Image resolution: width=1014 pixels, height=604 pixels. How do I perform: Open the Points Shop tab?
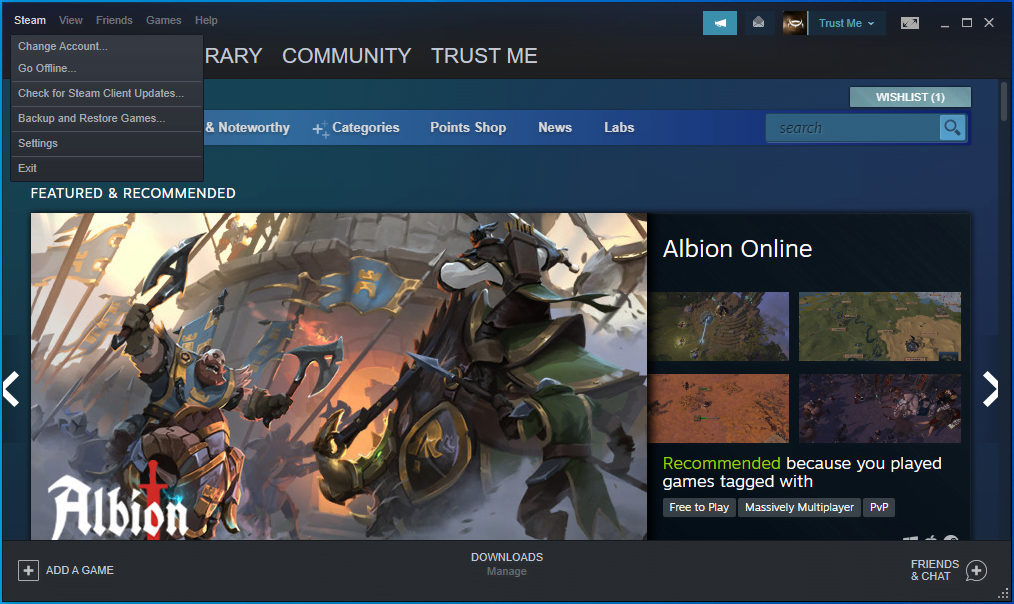click(x=468, y=127)
